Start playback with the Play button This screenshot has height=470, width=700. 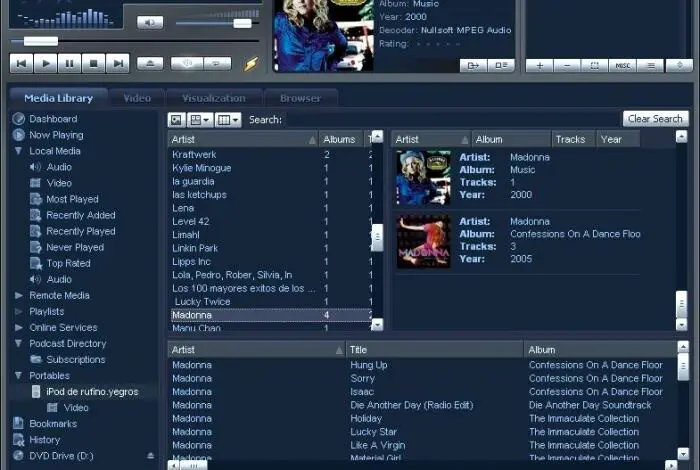click(x=45, y=63)
